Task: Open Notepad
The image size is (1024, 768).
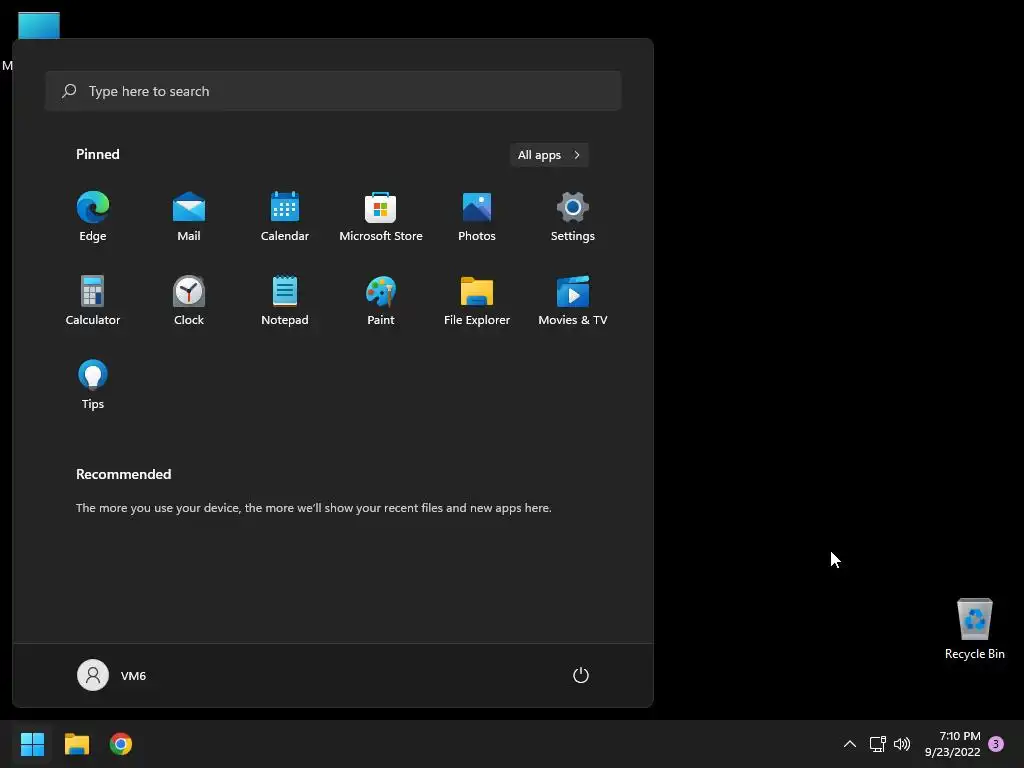Action: [285, 300]
